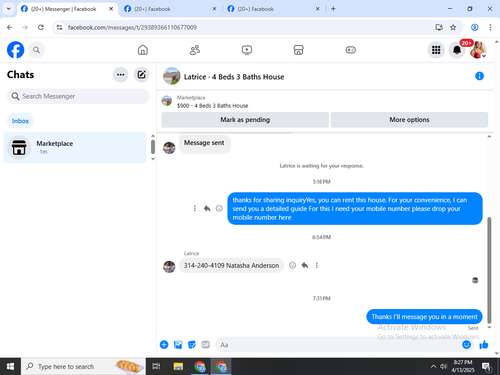Bookmark this page with the star icon
The width and height of the screenshot is (500, 375).
[x=453, y=27]
